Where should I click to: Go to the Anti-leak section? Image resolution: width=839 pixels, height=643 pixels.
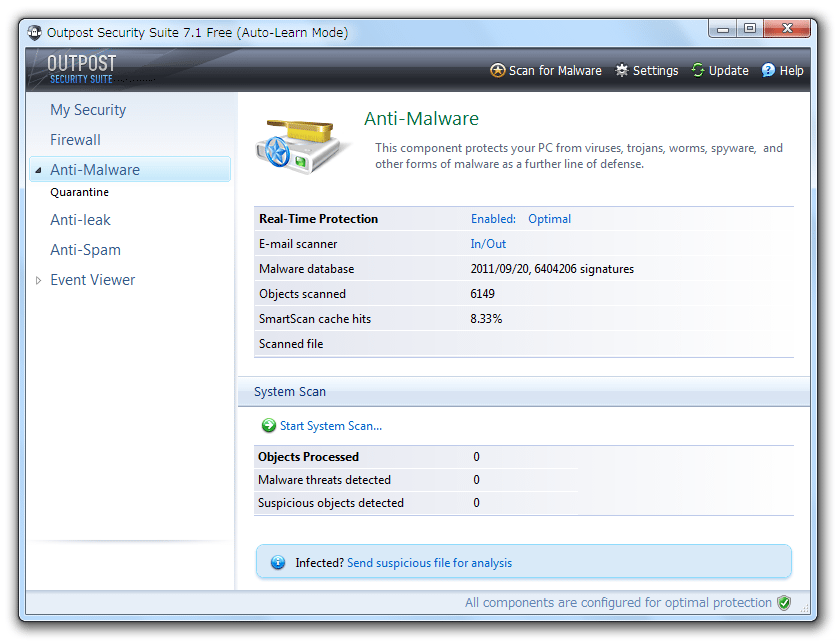coord(80,220)
